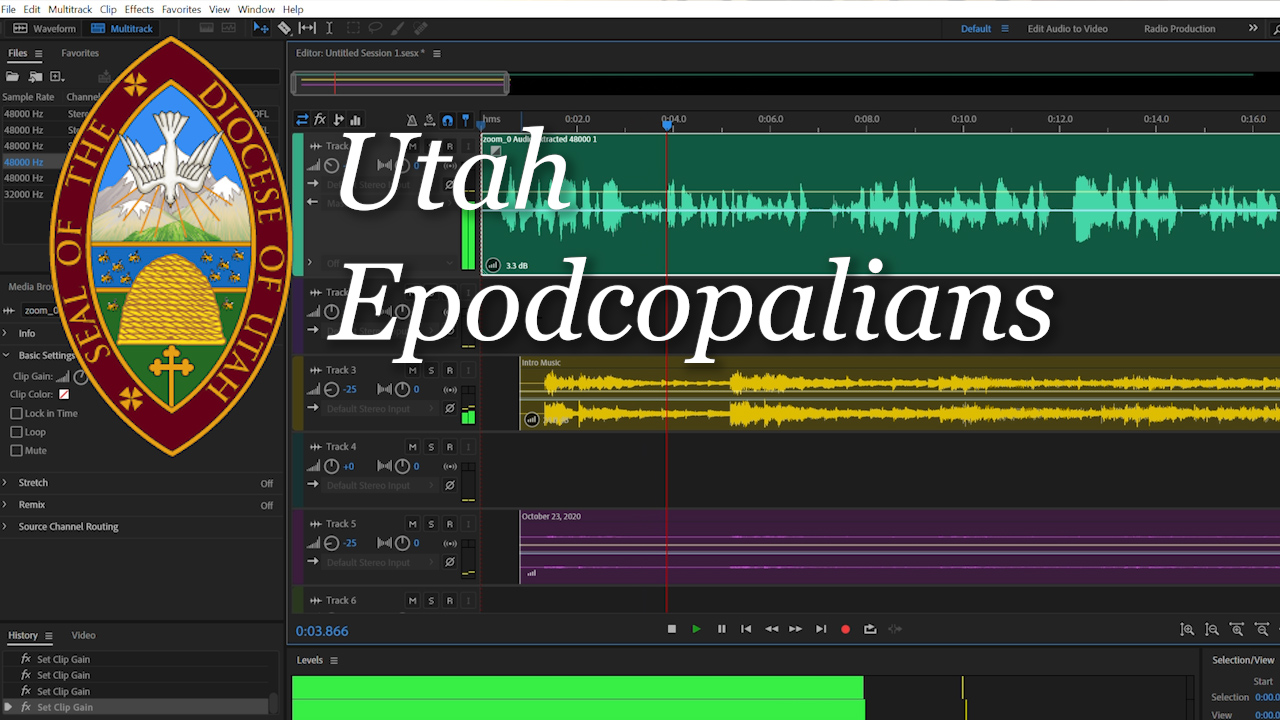Click Clip Color swatch

pyautogui.click(x=64, y=395)
